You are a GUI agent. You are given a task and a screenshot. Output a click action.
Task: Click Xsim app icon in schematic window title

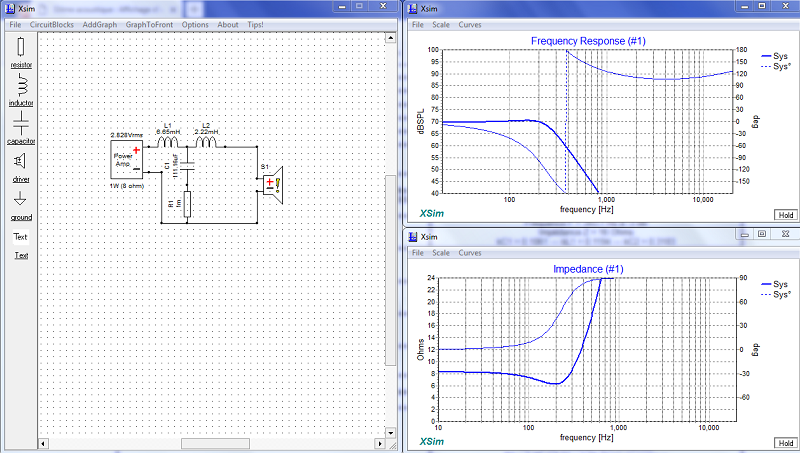point(10,8)
